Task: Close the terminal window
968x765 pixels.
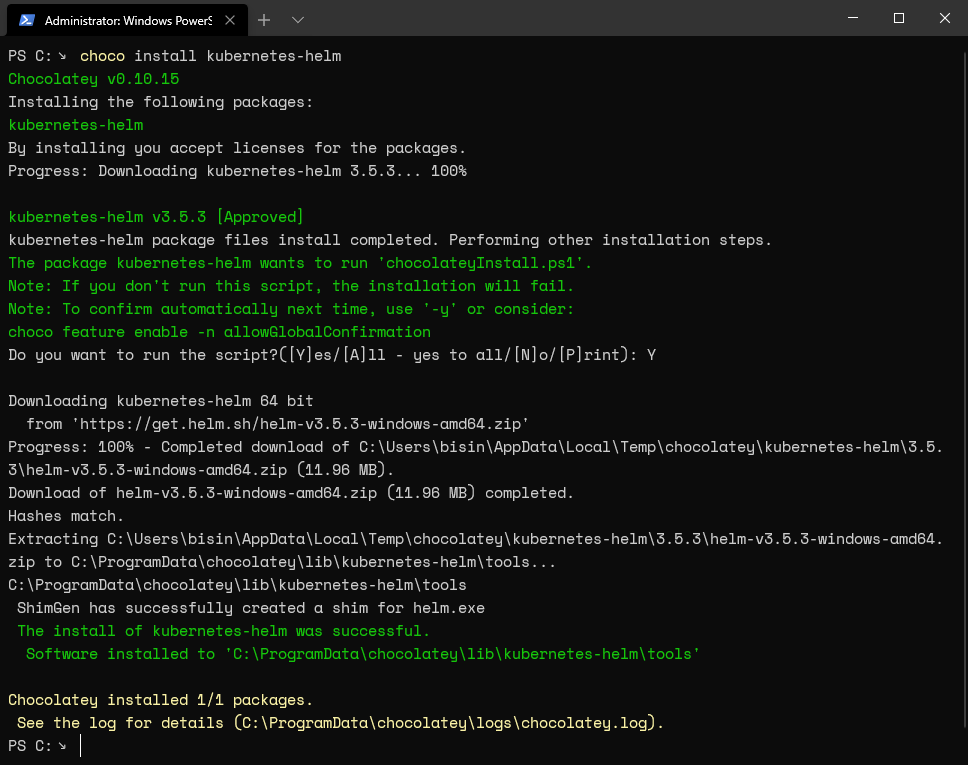Action: point(945,18)
